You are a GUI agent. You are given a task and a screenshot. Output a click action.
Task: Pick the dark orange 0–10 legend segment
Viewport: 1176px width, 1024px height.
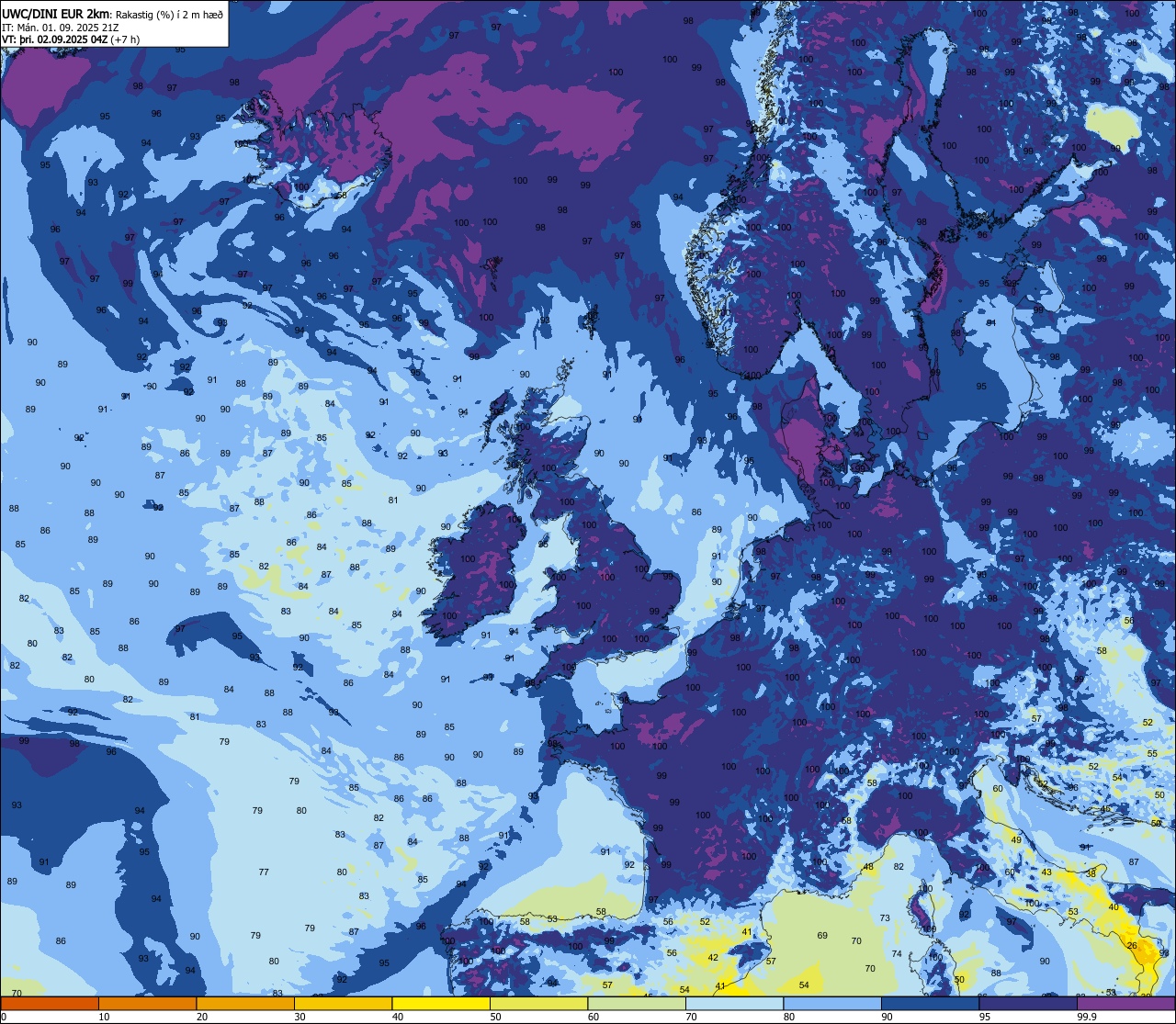pyautogui.click(x=50, y=1003)
